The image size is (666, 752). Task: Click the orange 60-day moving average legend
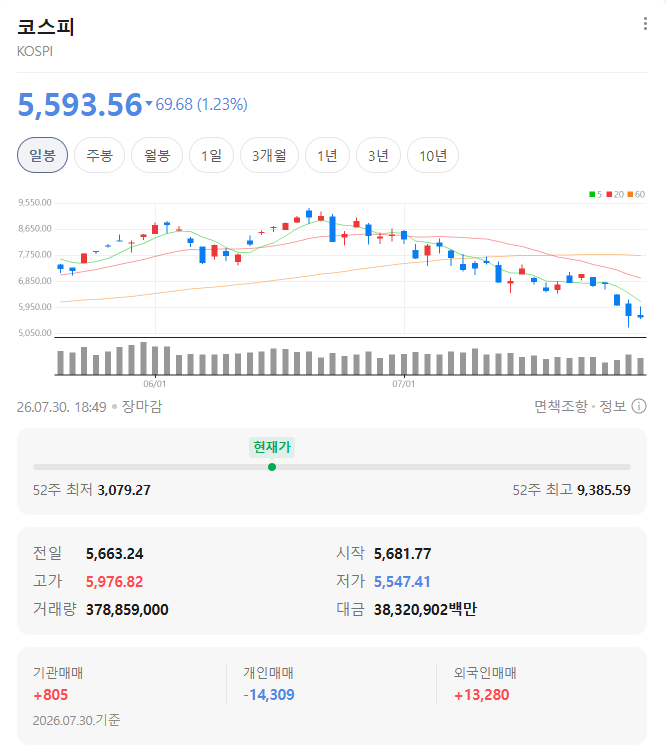pos(636,194)
